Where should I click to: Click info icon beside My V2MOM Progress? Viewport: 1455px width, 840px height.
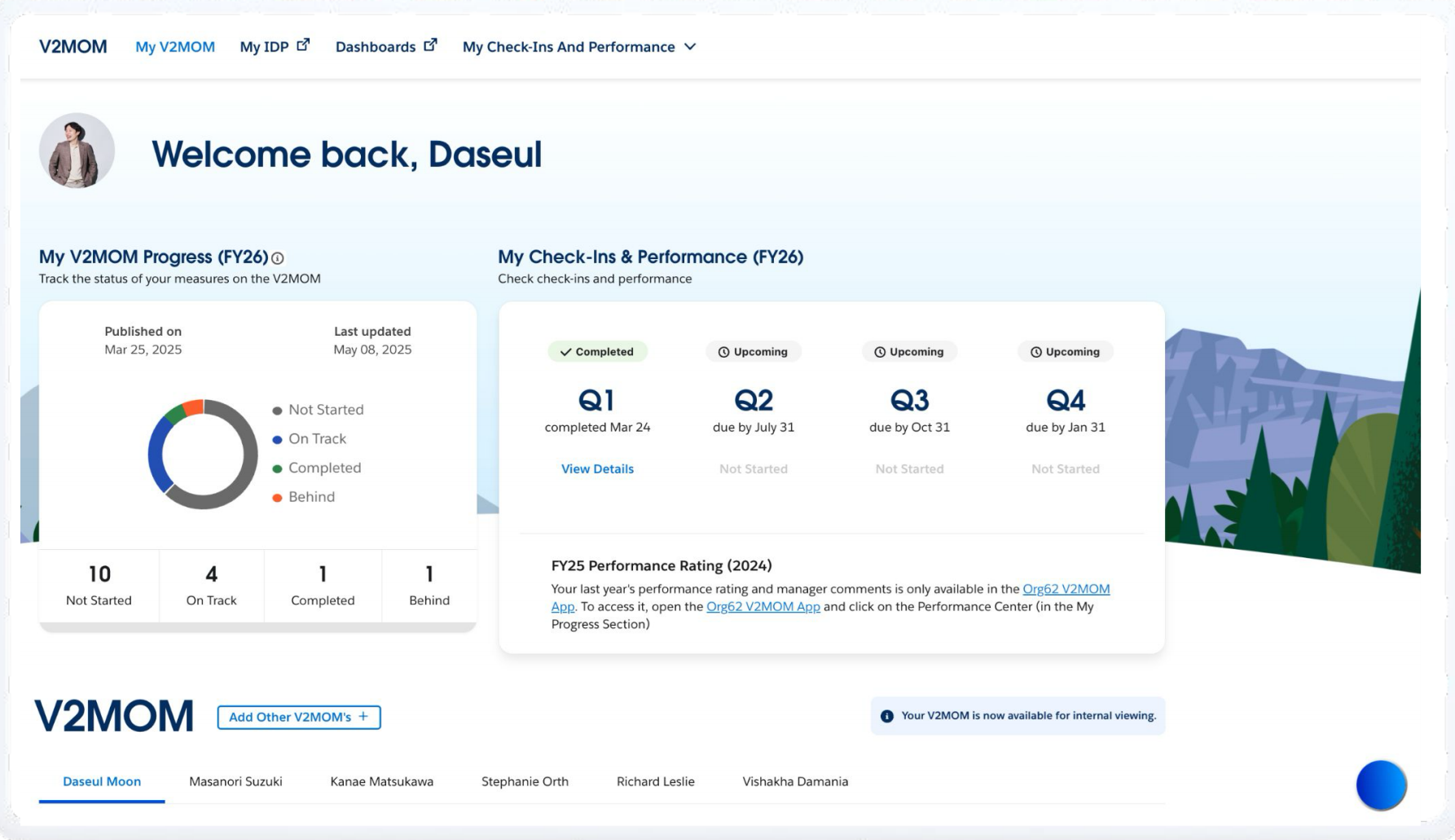(278, 258)
